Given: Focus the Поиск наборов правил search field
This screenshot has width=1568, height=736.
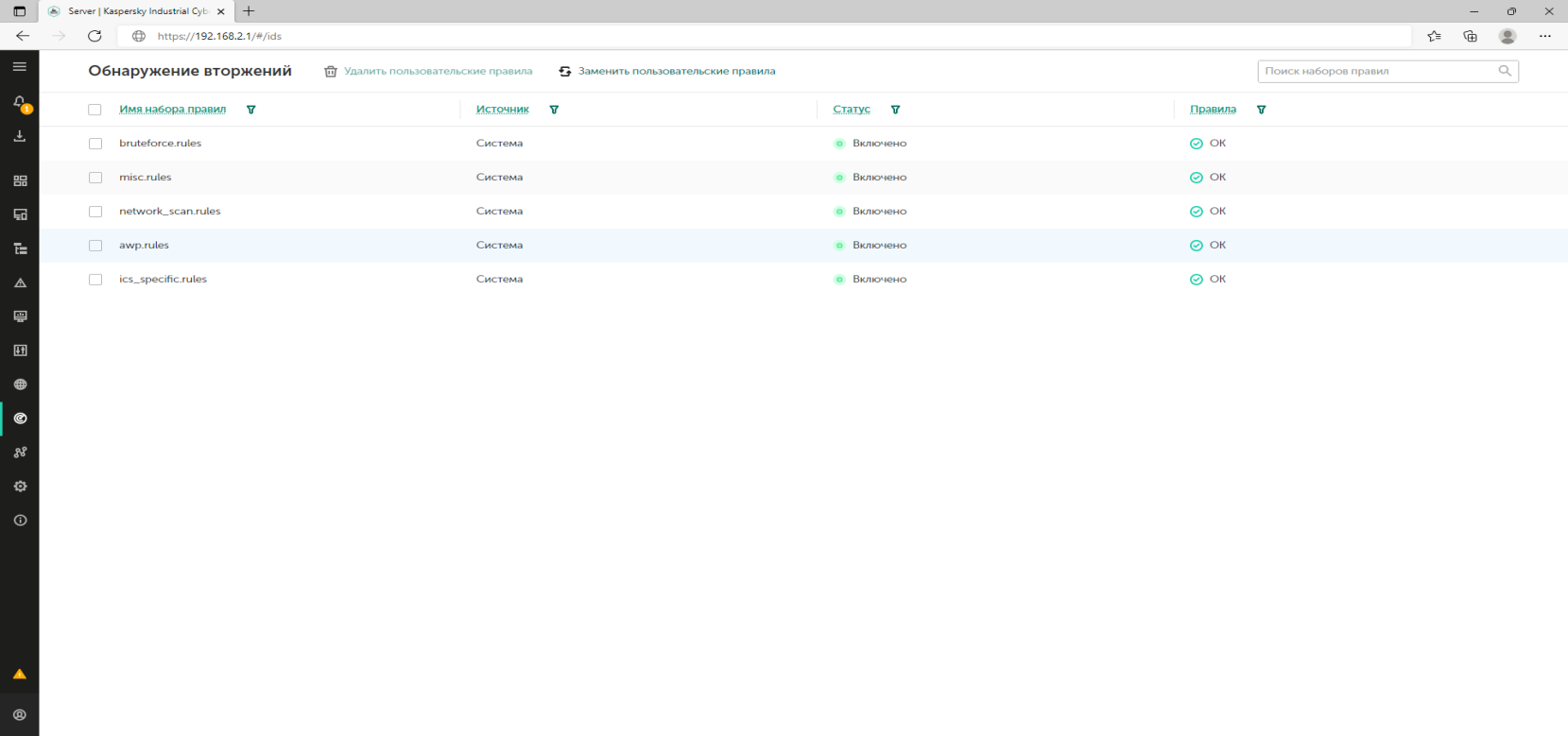Looking at the screenshot, I should coord(1378,71).
